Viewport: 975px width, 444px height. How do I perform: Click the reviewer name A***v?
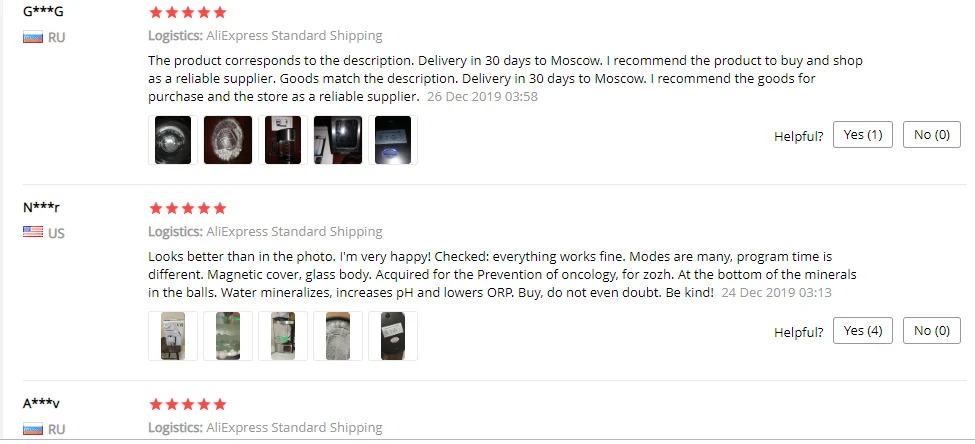pyautogui.click(x=41, y=404)
